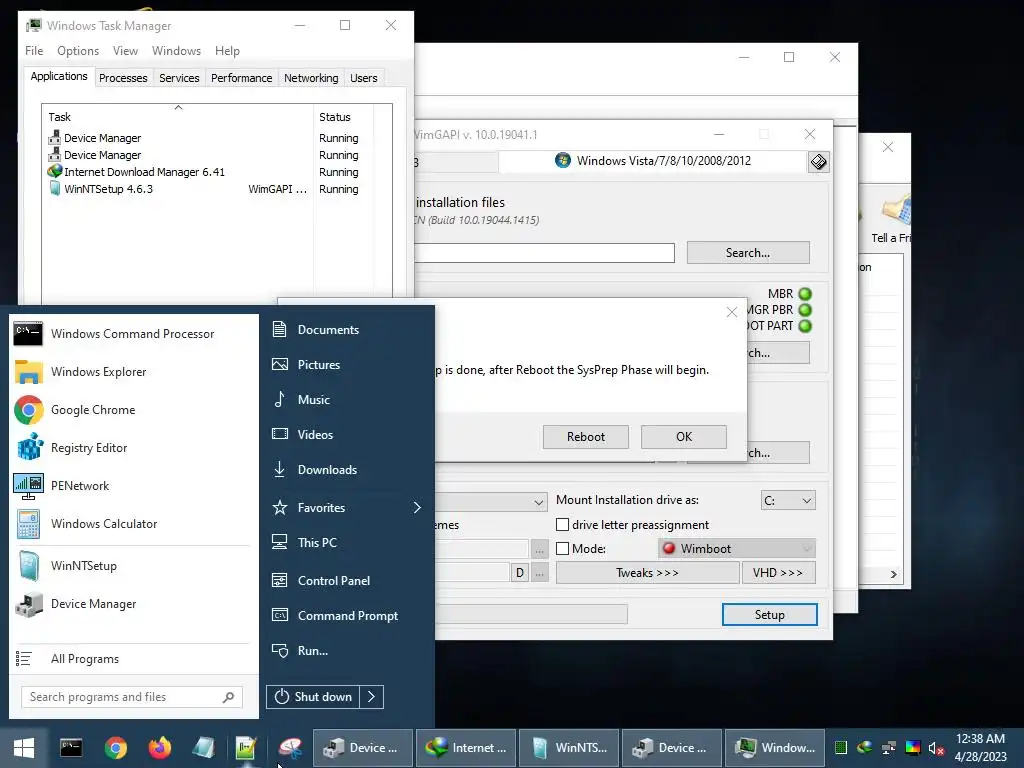Open Device Manager from start menu list
This screenshot has width=1024, height=768.
[133, 604]
